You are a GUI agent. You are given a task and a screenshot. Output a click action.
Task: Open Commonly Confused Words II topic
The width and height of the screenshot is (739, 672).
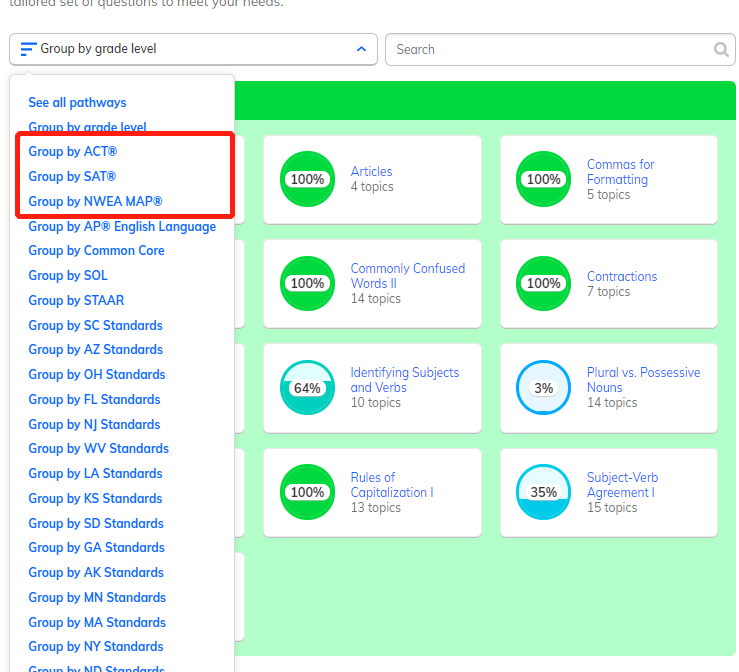(407, 276)
